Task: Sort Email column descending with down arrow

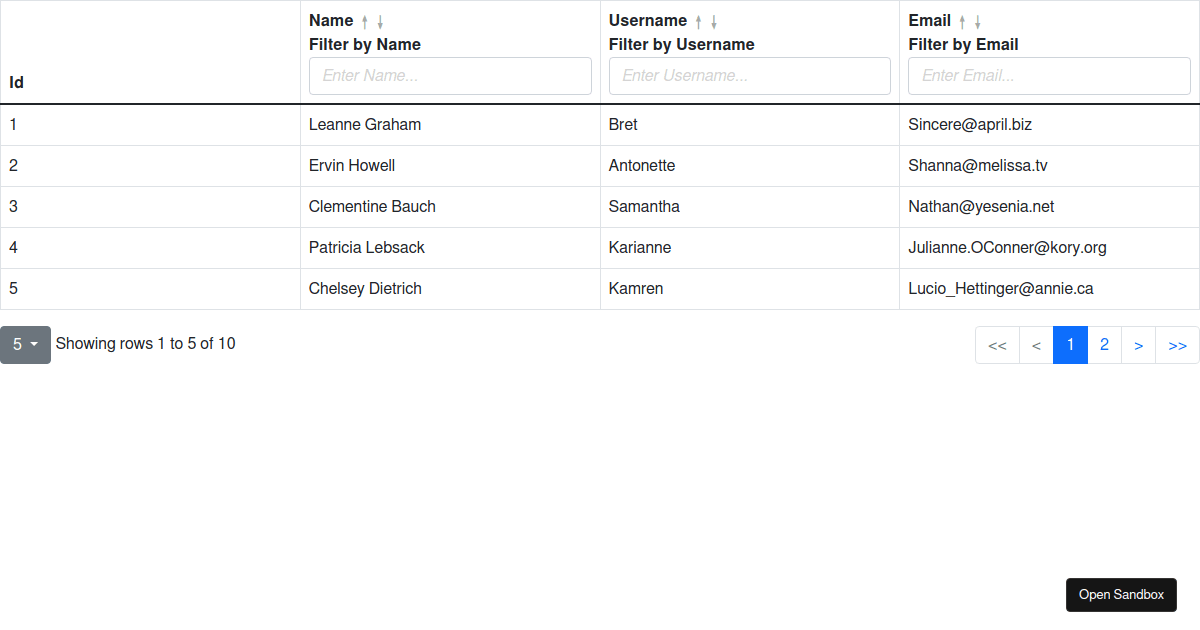Action: (x=978, y=22)
